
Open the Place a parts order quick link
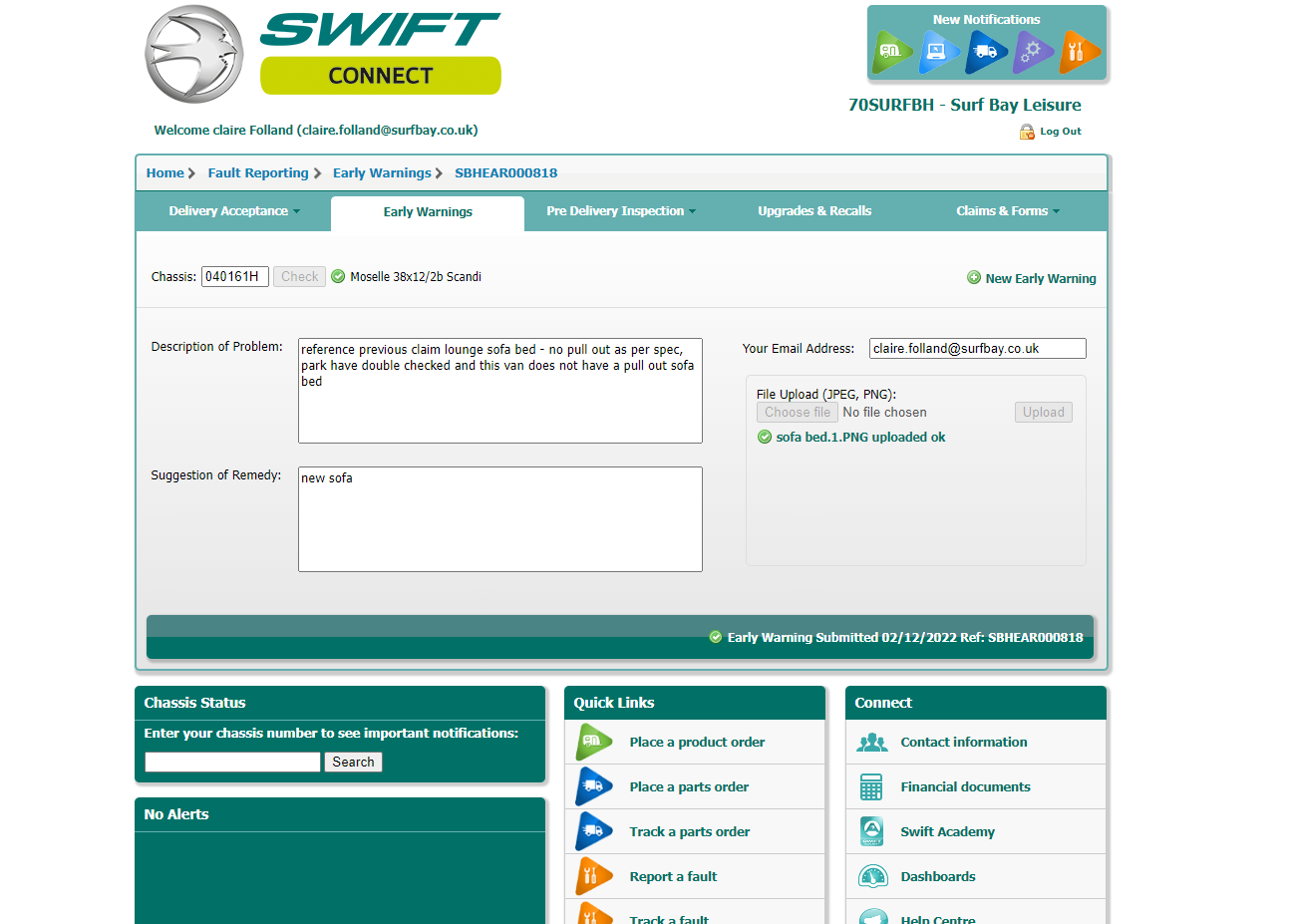[689, 786]
